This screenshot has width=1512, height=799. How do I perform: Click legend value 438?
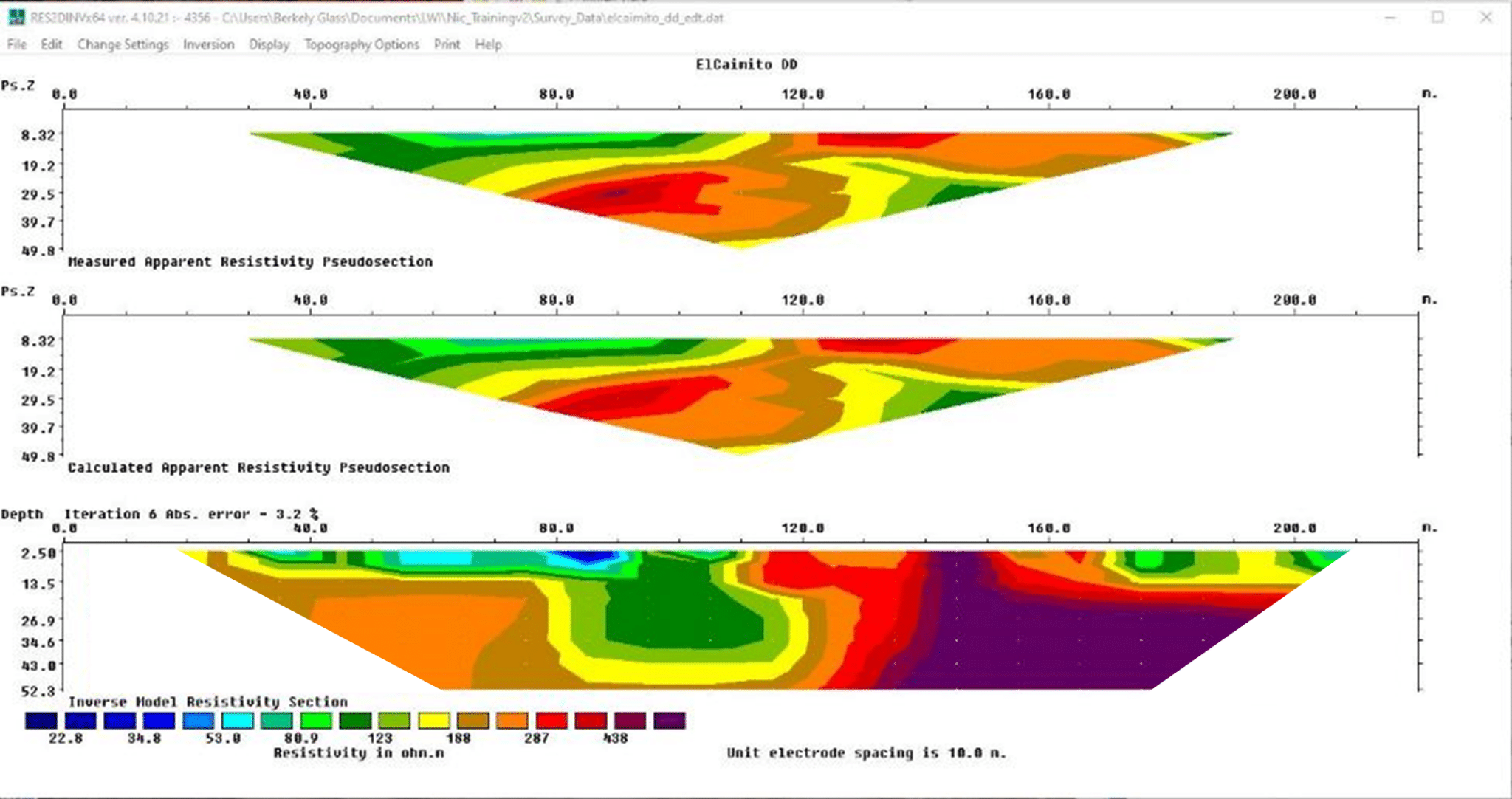pos(616,738)
